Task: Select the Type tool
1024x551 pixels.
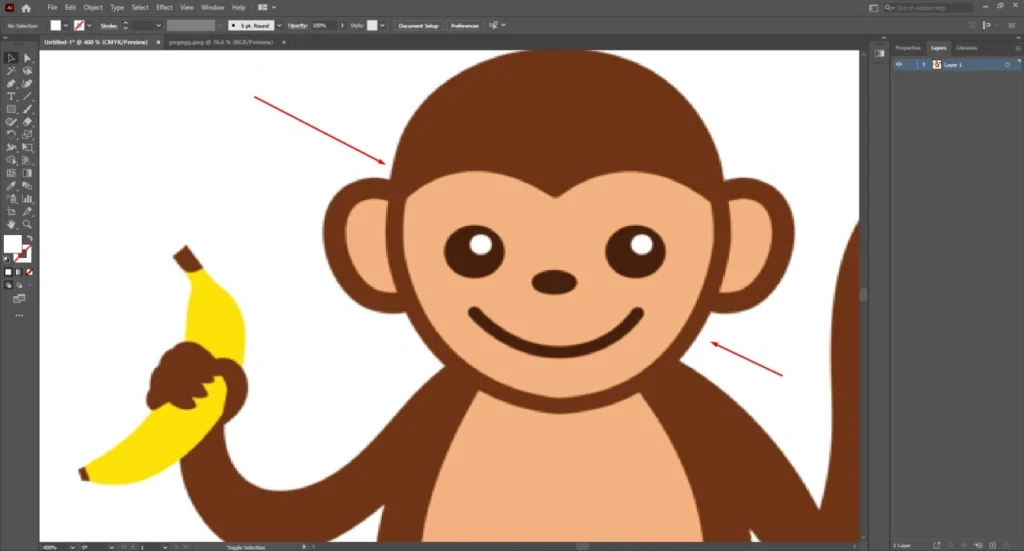Action: point(11,97)
